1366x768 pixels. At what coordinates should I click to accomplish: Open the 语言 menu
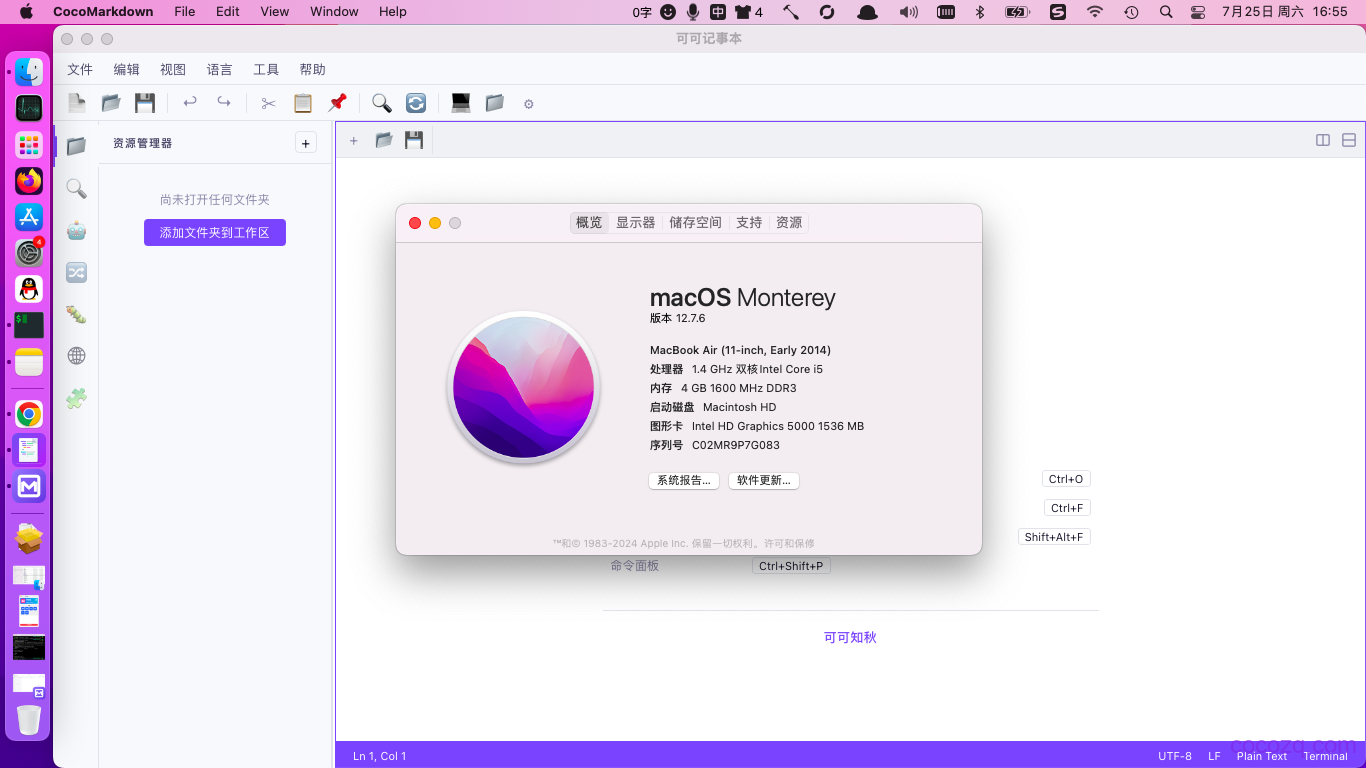pos(220,69)
